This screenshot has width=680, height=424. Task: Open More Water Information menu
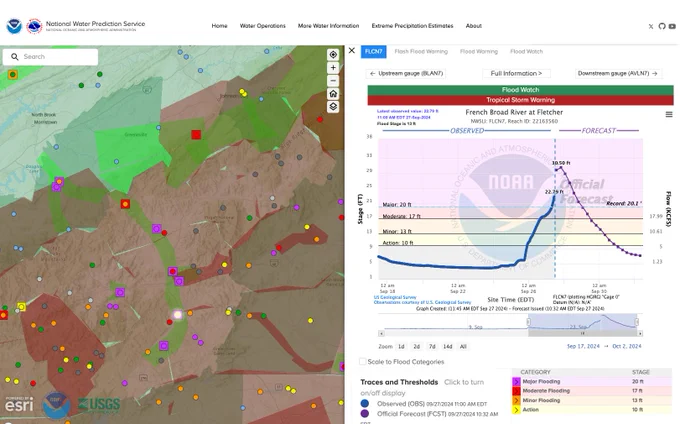tap(328, 26)
